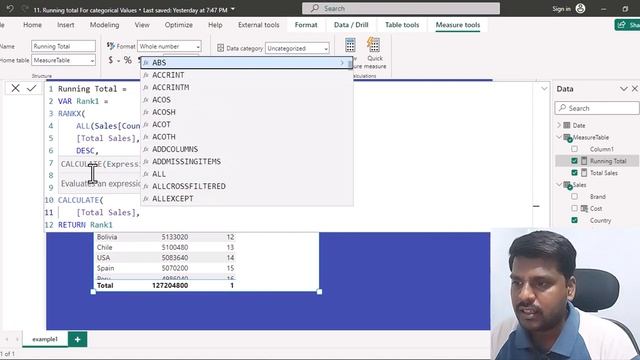Choose ALLEXCEPT from the suggestions list

247,198
